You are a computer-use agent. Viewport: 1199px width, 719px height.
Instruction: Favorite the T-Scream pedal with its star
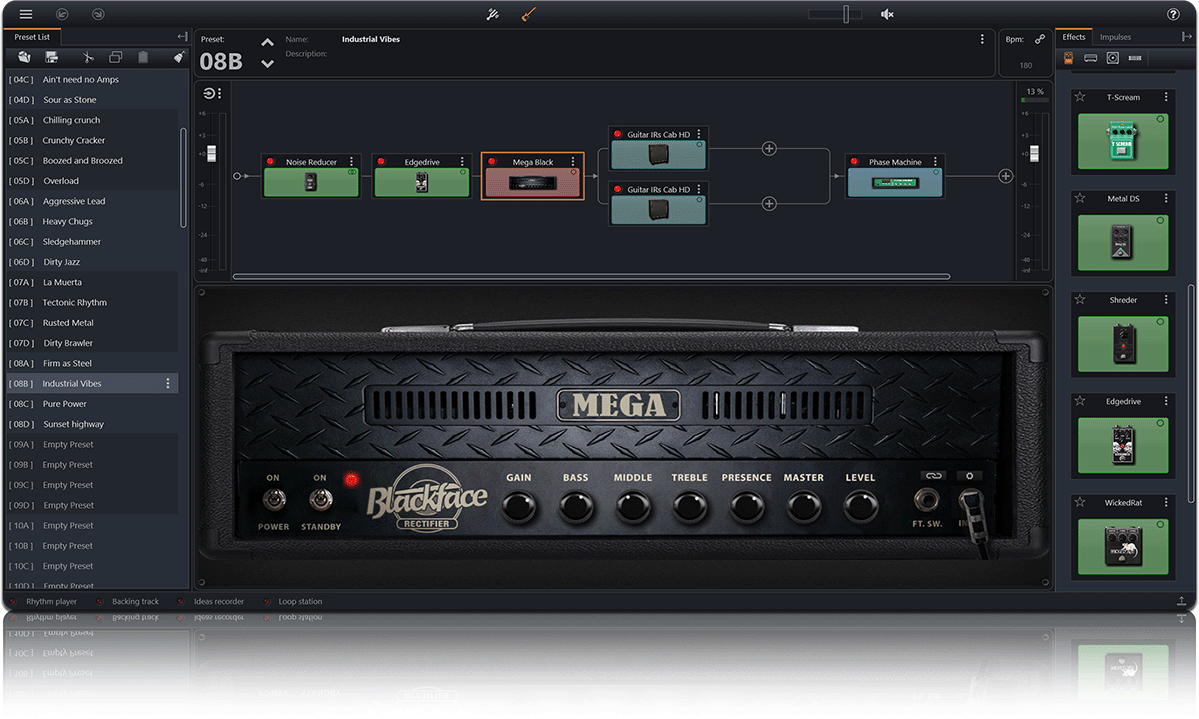(1079, 97)
